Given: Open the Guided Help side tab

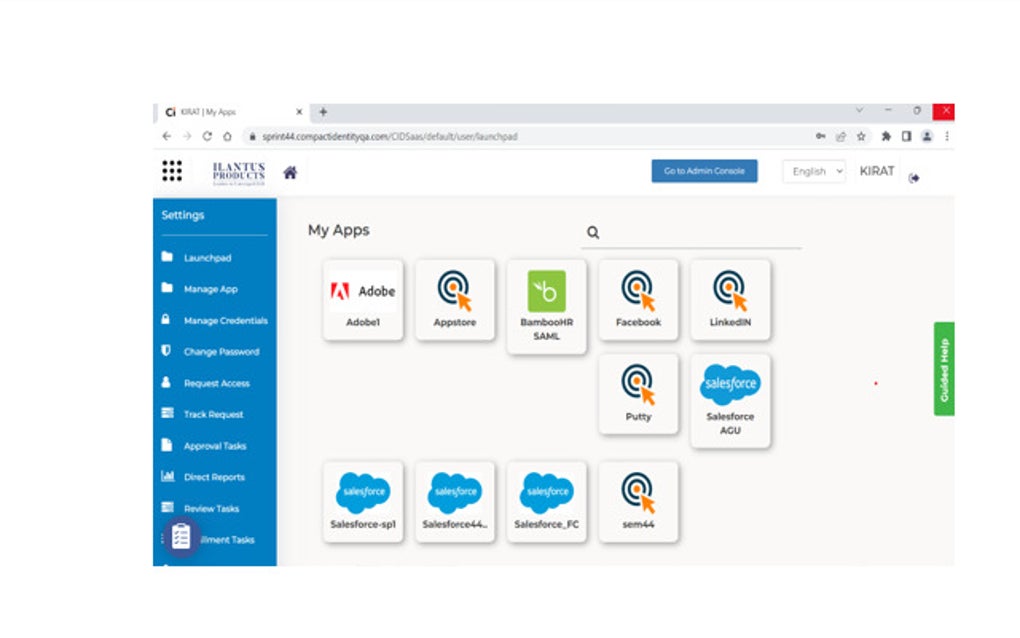Looking at the screenshot, I should point(944,369).
